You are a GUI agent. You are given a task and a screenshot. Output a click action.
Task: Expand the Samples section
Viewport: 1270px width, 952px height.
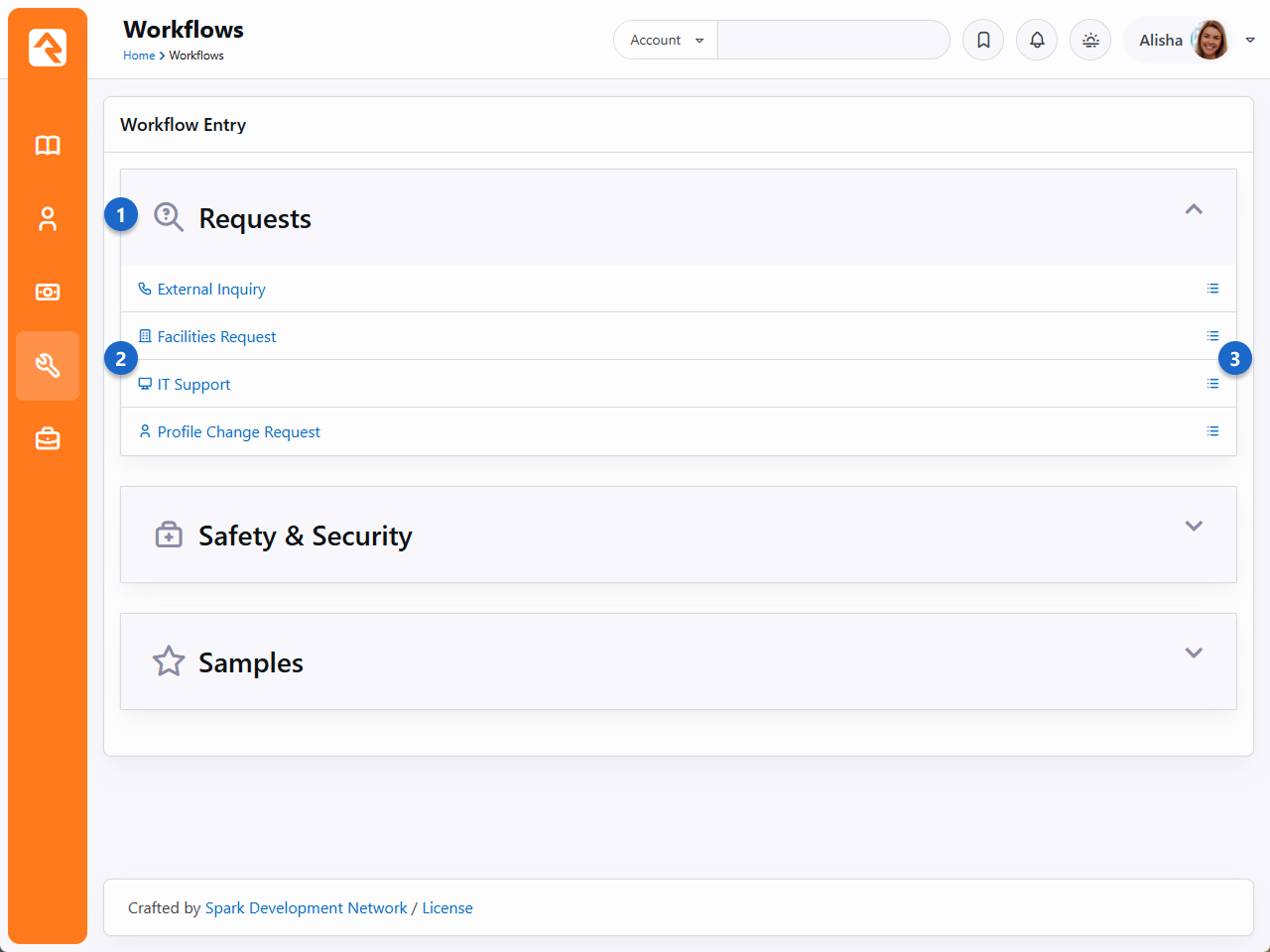point(1194,653)
